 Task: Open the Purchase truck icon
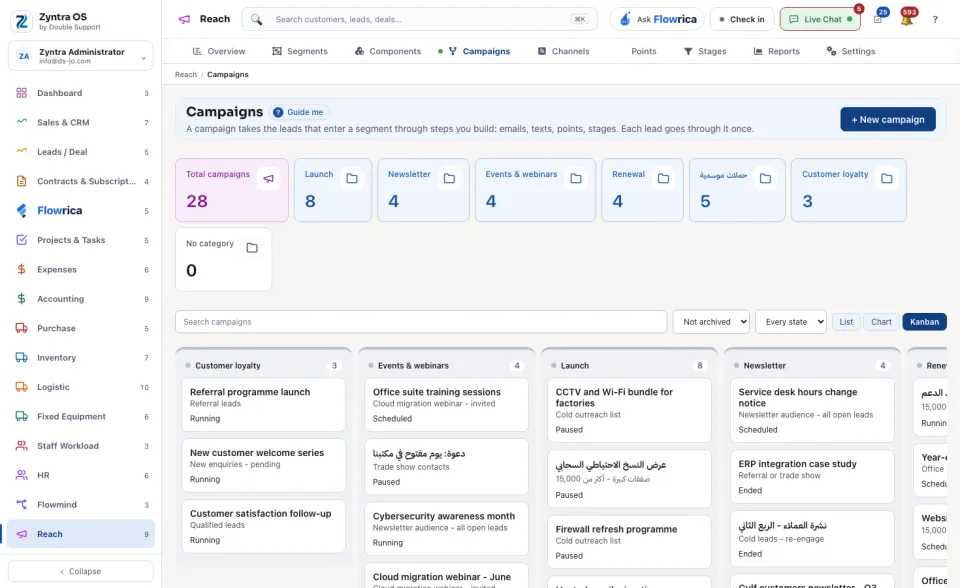pyautogui.click(x=21, y=328)
